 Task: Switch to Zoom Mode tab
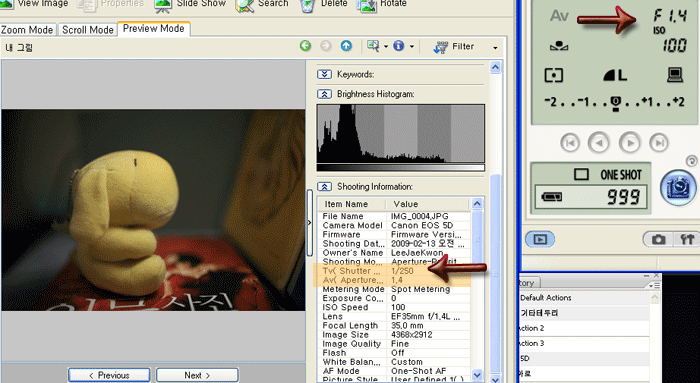[x=27, y=30]
